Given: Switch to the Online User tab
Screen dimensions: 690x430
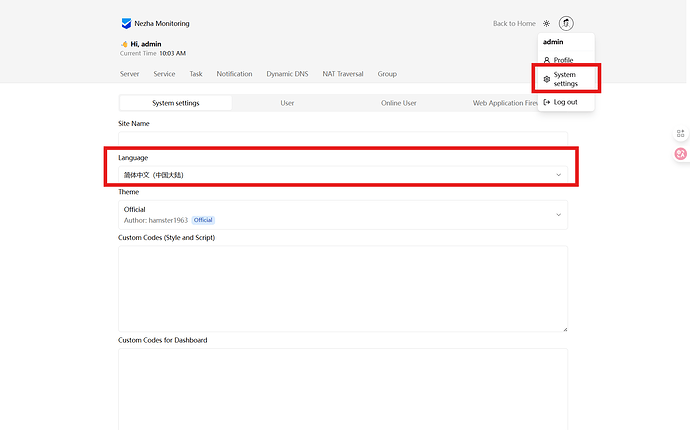Looking at the screenshot, I should (x=399, y=103).
